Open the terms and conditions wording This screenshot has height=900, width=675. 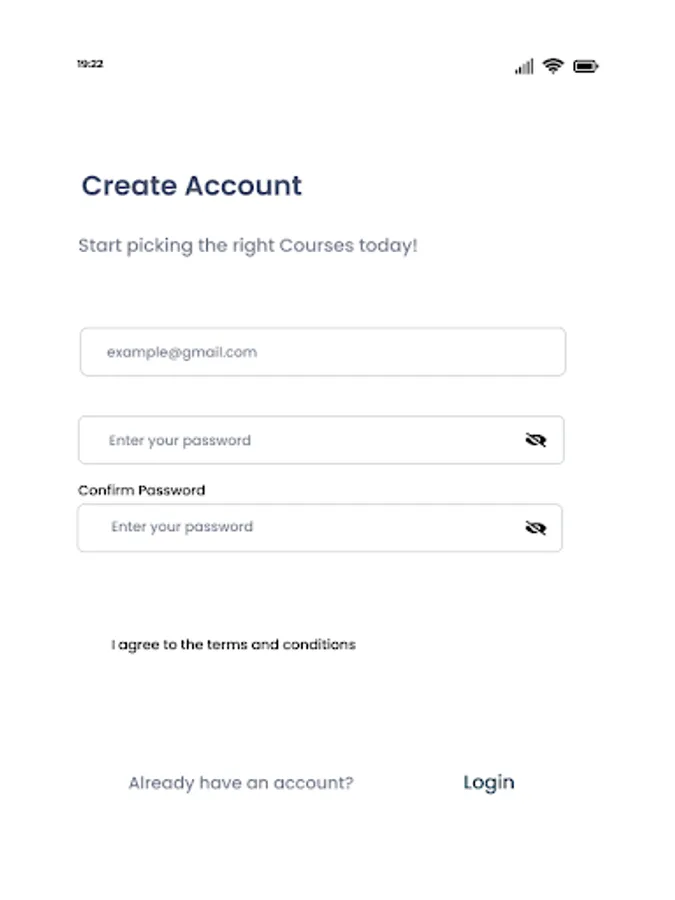(x=281, y=645)
